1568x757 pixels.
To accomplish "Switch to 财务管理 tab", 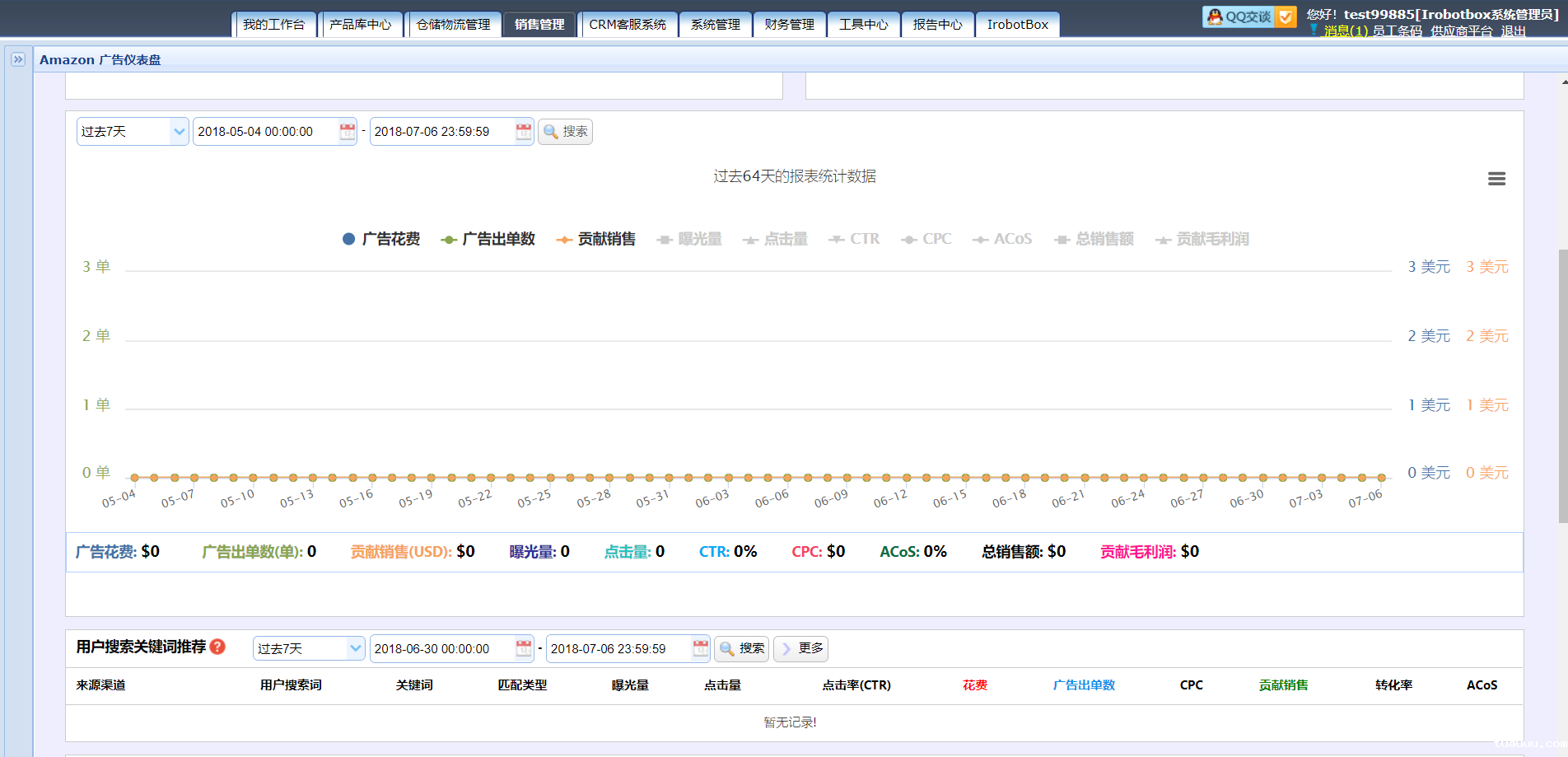I will tap(789, 25).
